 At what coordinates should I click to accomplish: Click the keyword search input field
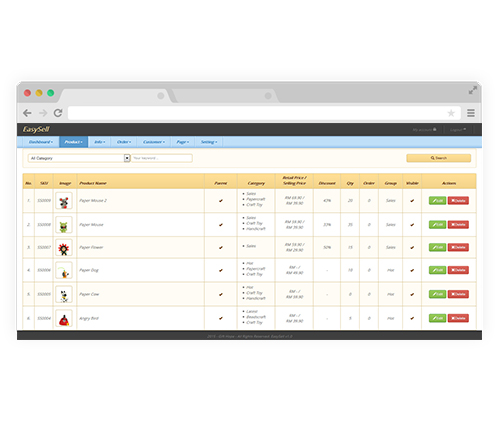[162, 158]
